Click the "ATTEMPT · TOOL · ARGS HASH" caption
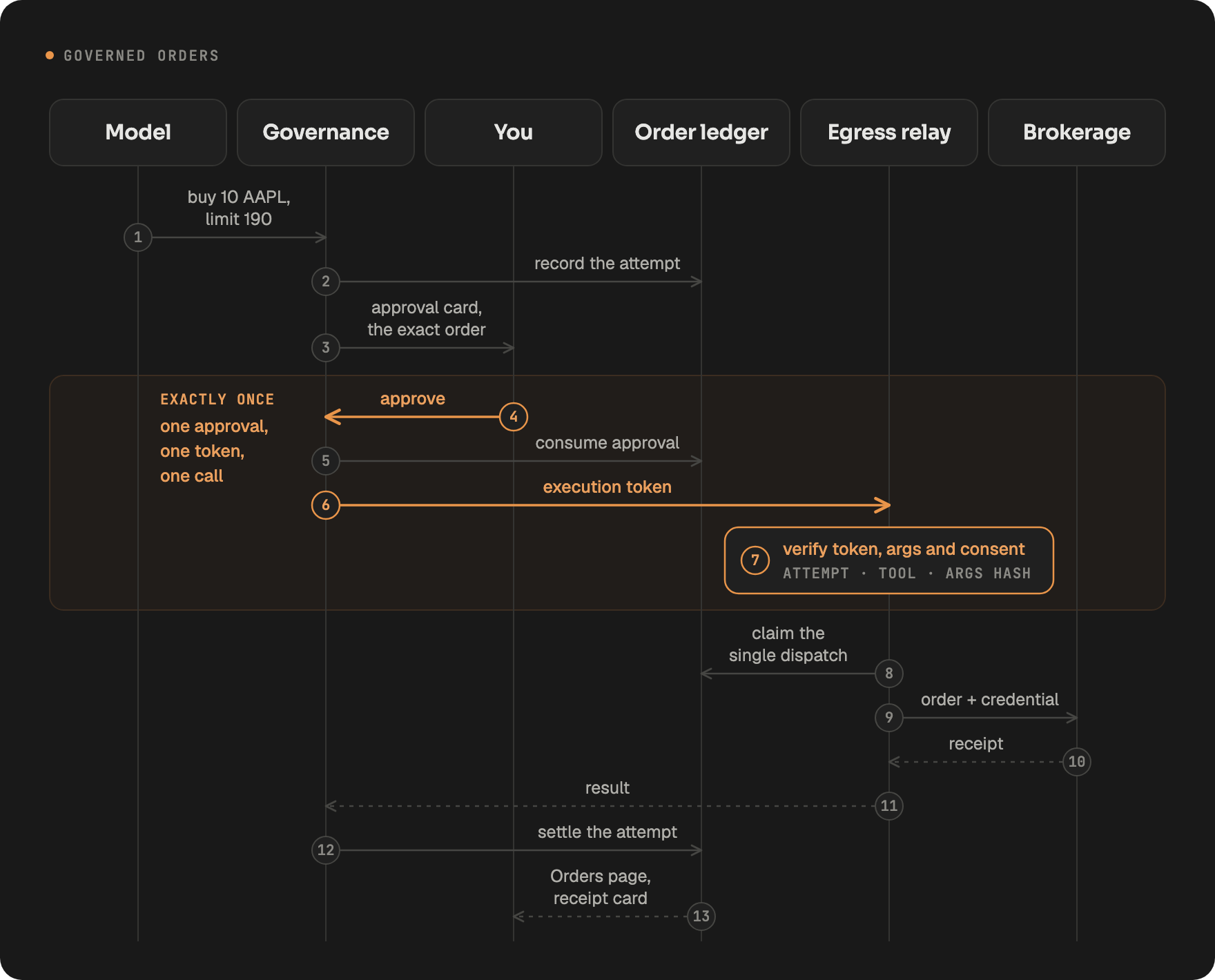The width and height of the screenshot is (1215, 980). 906,574
